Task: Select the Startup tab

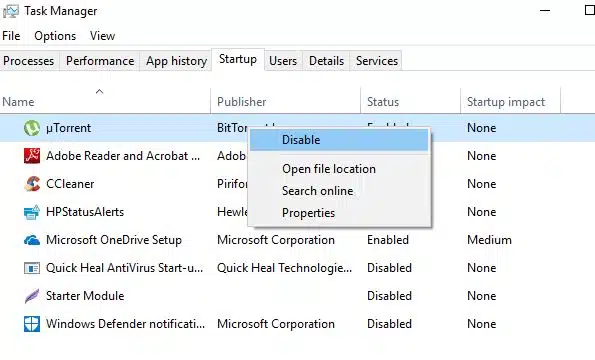Action: point(238,59)
